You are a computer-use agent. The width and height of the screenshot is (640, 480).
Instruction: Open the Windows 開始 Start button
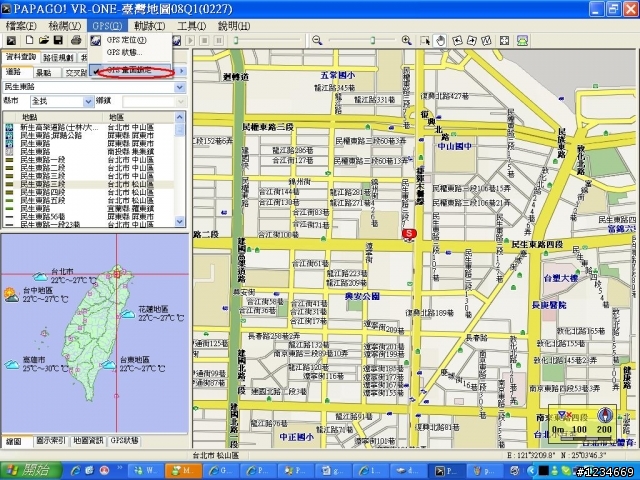point(31,471)
